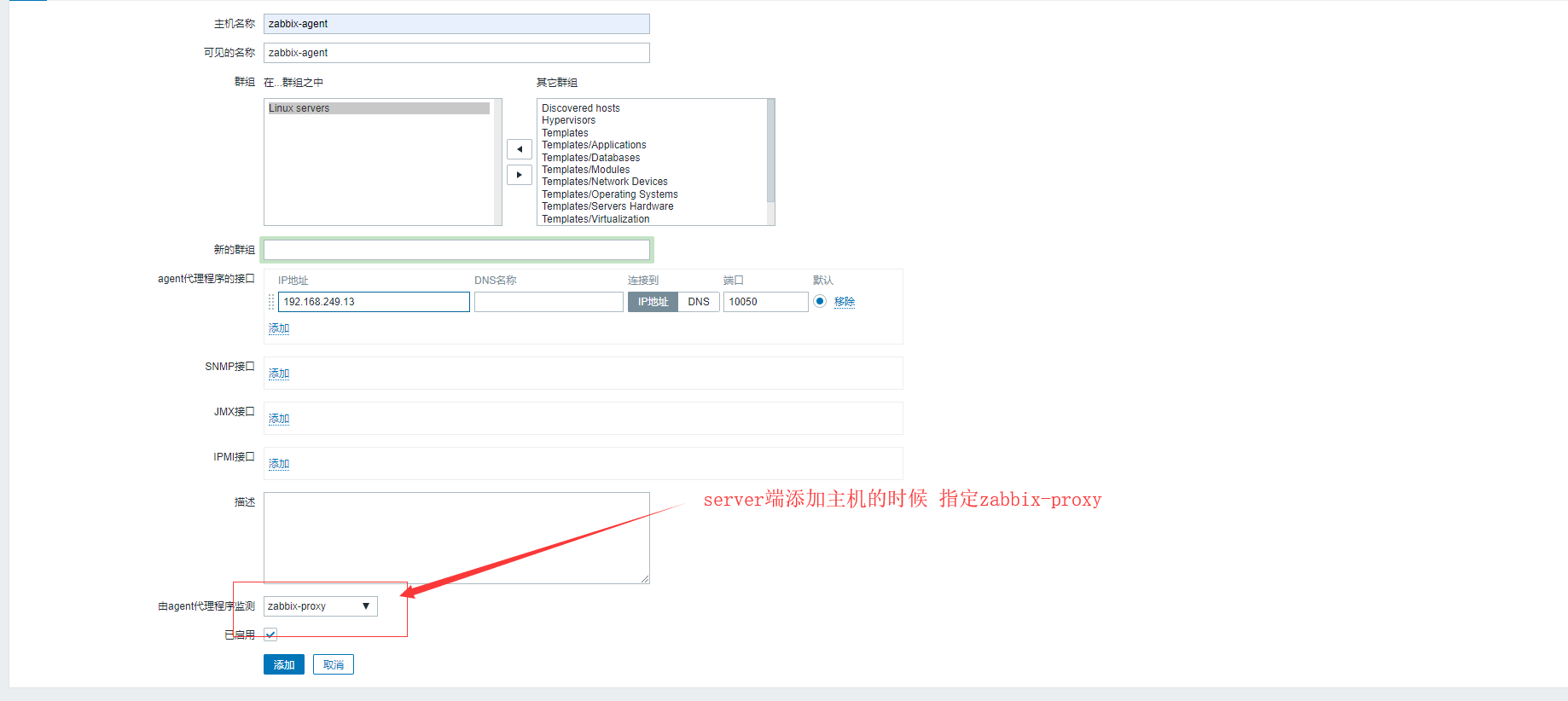The image size is (1568, 701).
Task: Click the 添加 submit button
Action: pyautogui.click(x=284, y=665)
